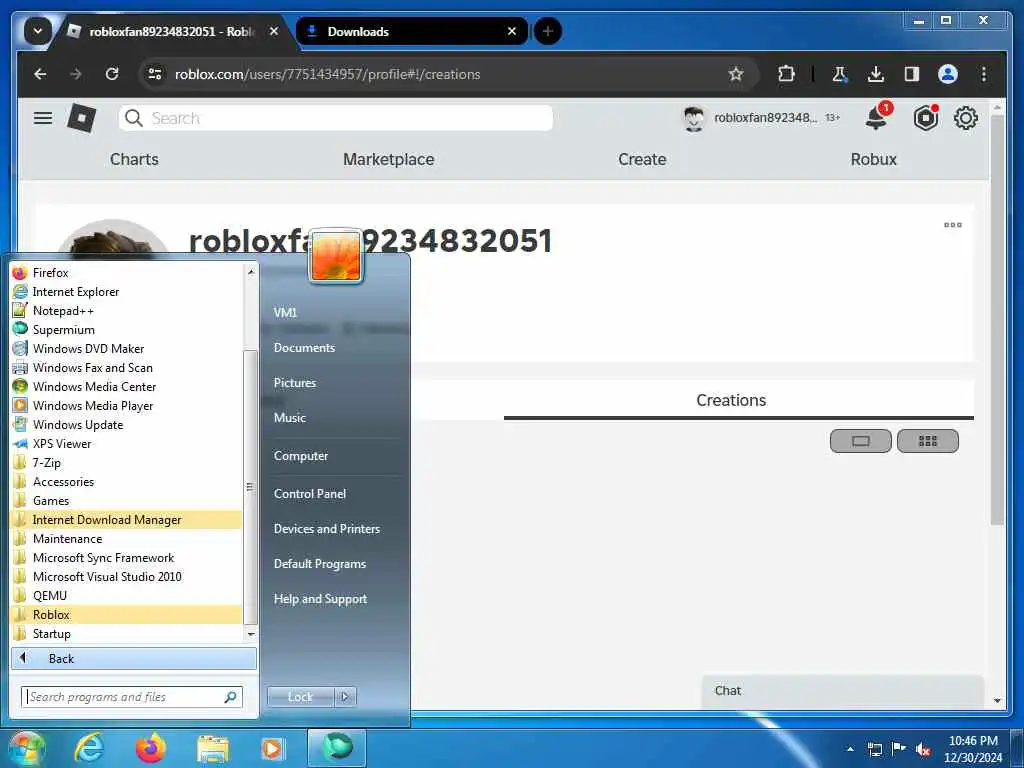Open the browser profile avatar icon

tap(948, 74)
